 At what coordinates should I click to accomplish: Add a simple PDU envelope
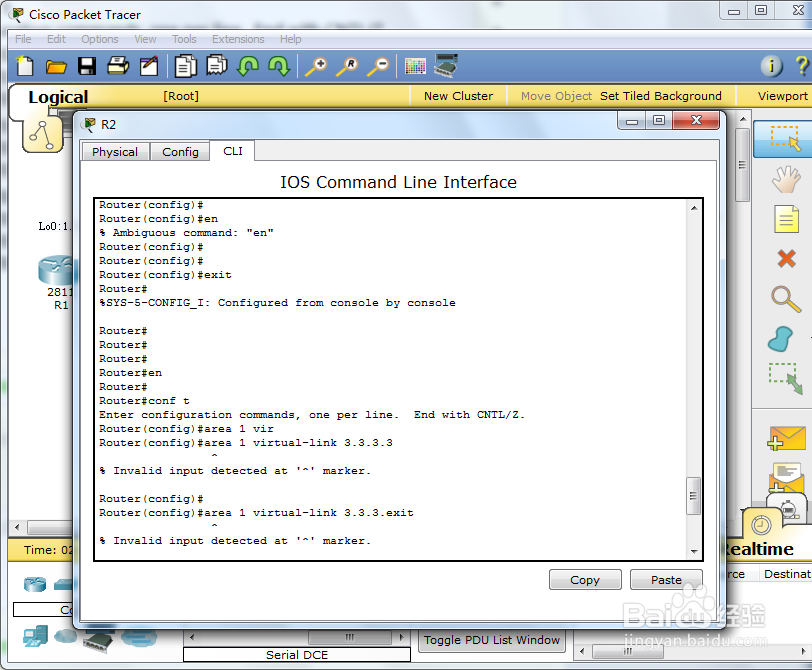click(x=786, y=438)
